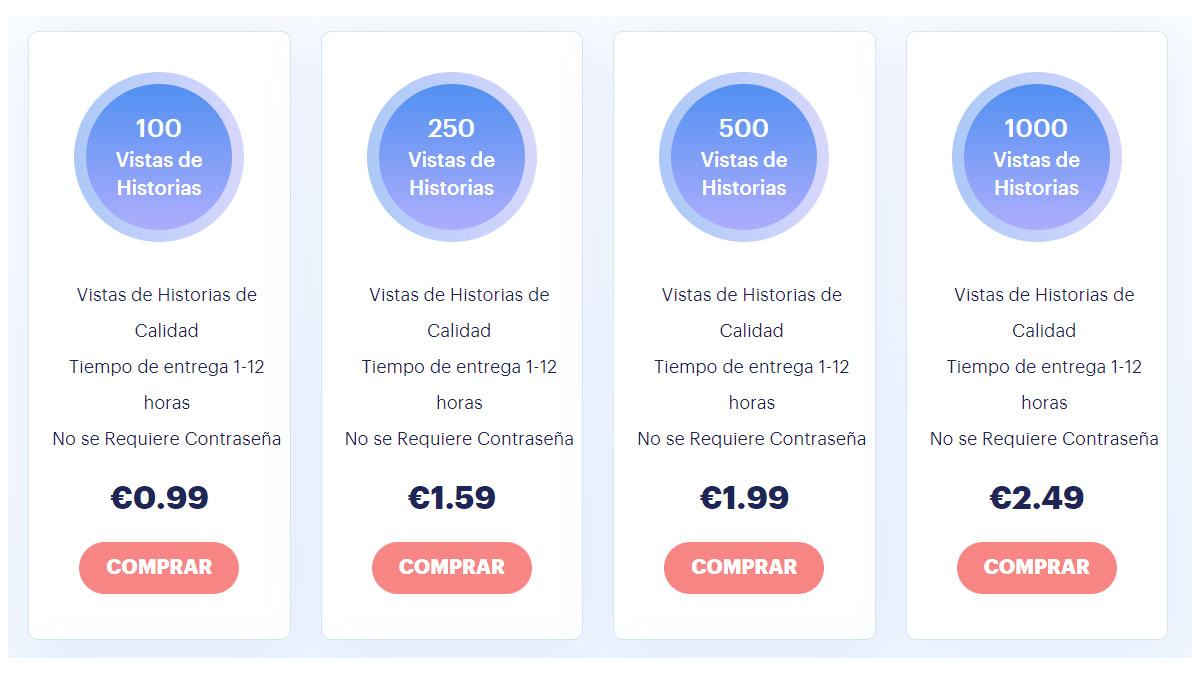Select the 500 Vistas de Historias circle badge
This screenshot has width=1200, height=675.
coord(744,157)
